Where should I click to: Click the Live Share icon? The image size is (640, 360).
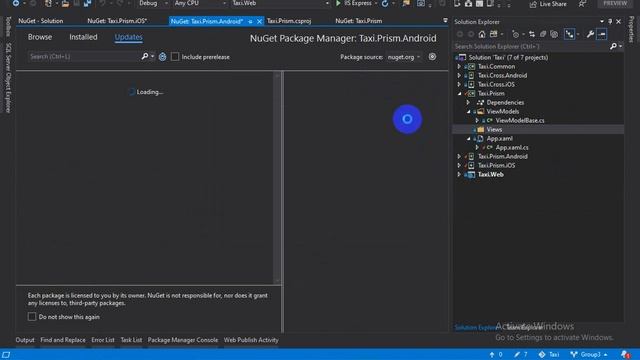coord(533,4)
